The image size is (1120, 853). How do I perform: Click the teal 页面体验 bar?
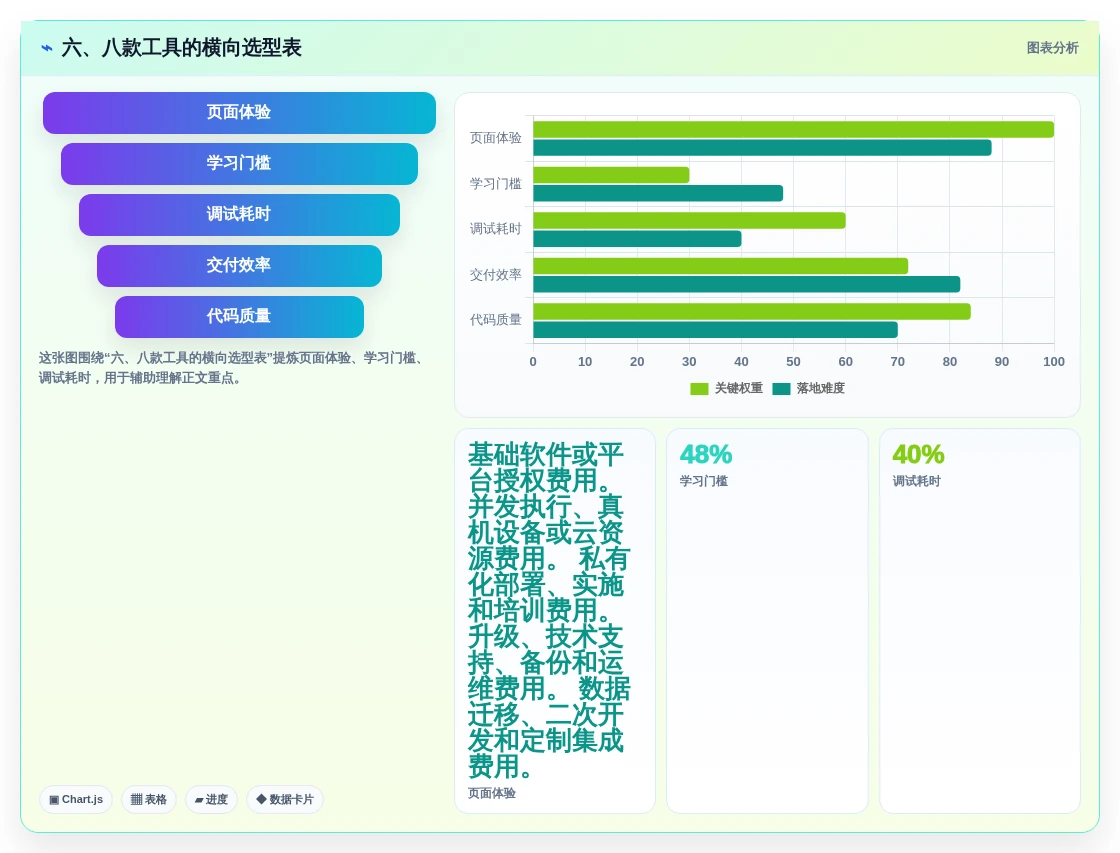[762, 148]
